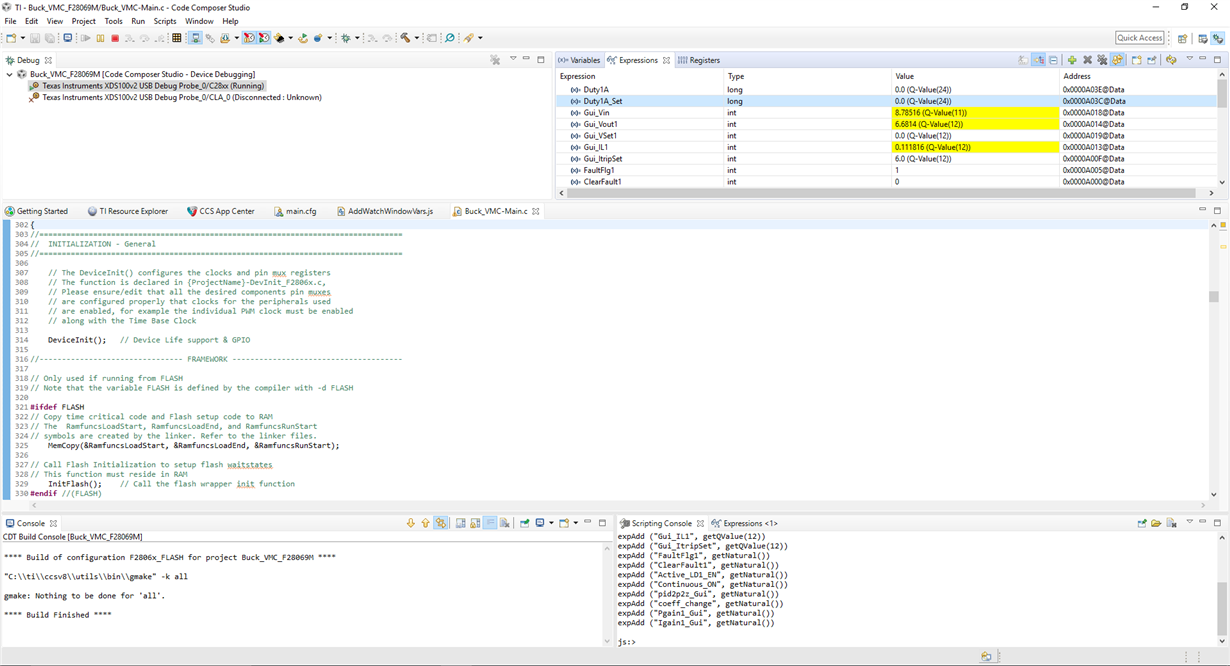Select the CLA_0 disconnected debug probe entry
Image resolution: width=1230 pixels, height=666 pixels.
pyautogui.click(x=181, y=97)
